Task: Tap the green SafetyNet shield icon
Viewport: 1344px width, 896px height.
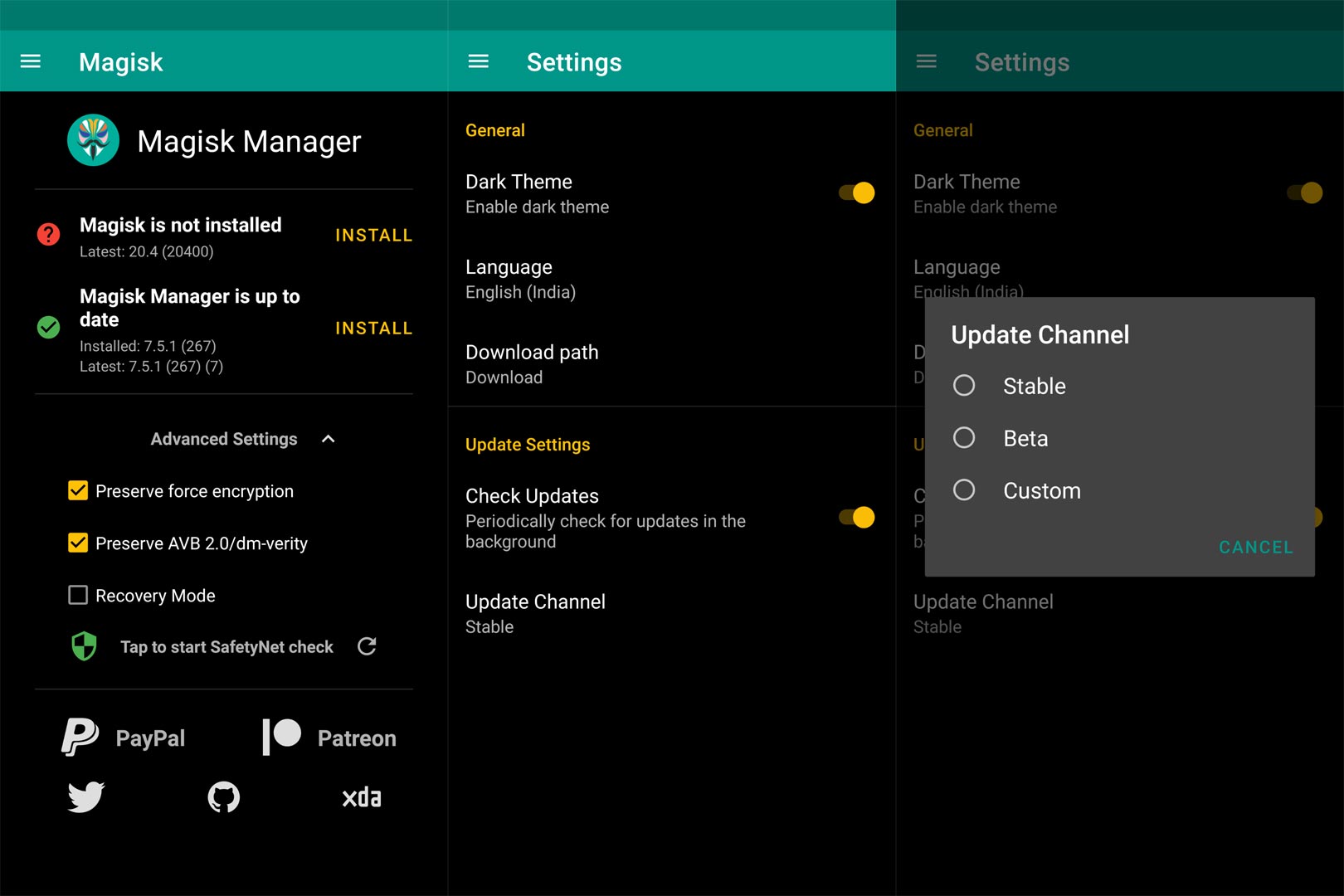Action: tap(84, 646)
